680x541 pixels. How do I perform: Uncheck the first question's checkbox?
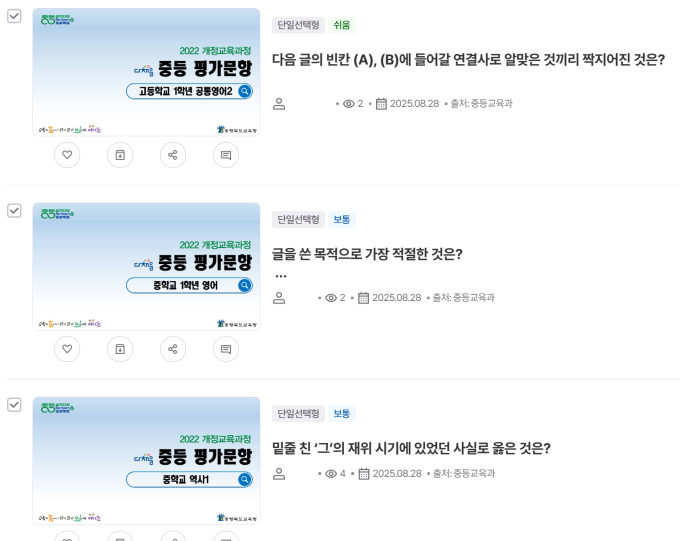click(14, 16)
